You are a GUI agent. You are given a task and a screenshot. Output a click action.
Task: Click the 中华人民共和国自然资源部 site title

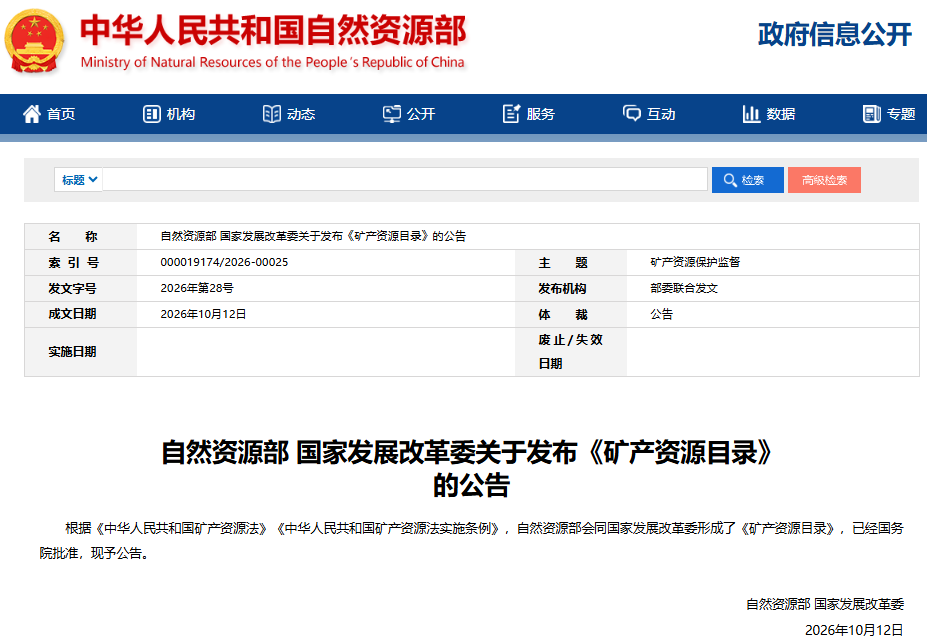click(x=273, y=30)
